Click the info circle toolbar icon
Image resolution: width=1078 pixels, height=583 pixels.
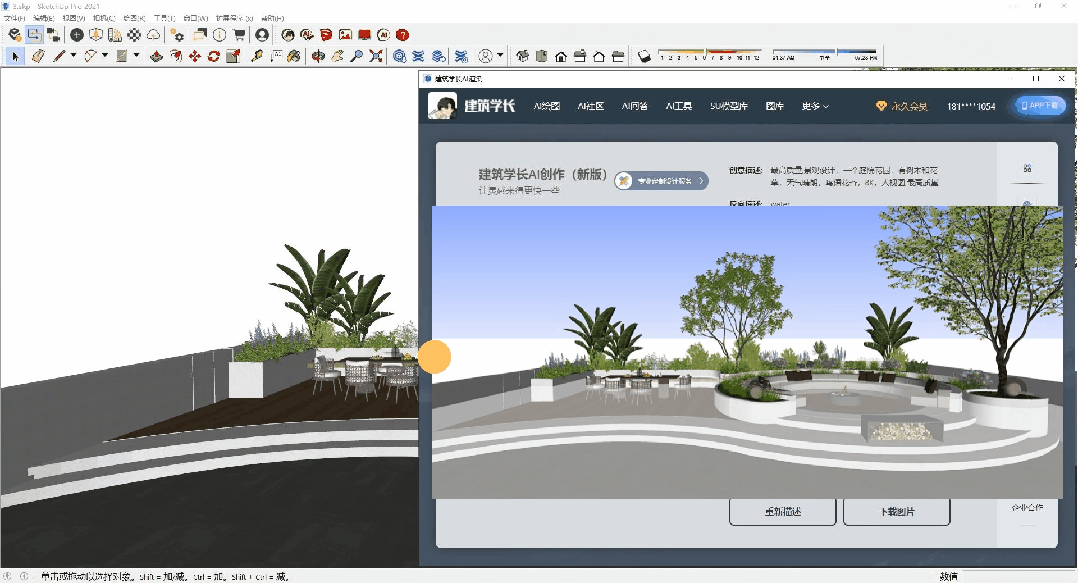tap(220, 35)
